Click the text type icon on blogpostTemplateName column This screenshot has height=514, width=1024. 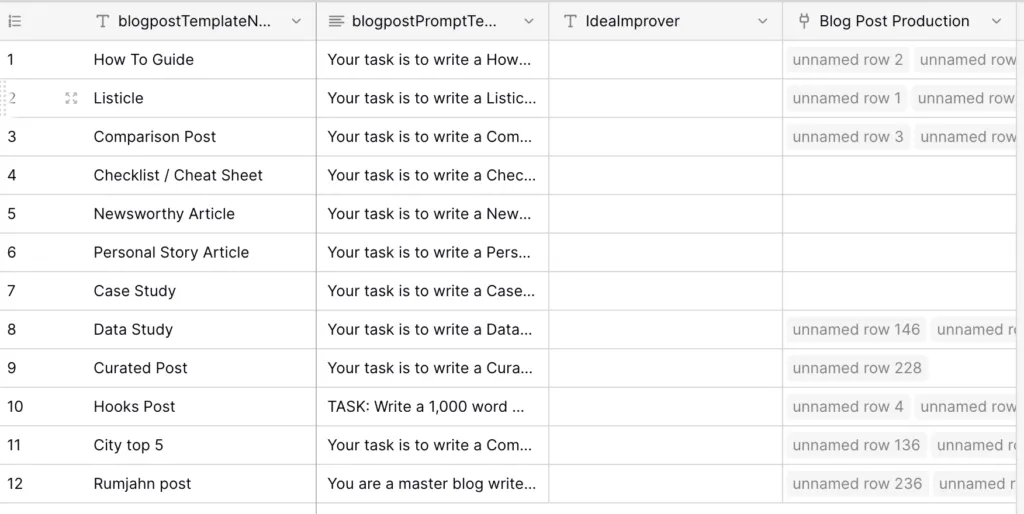tap(103, 21)
